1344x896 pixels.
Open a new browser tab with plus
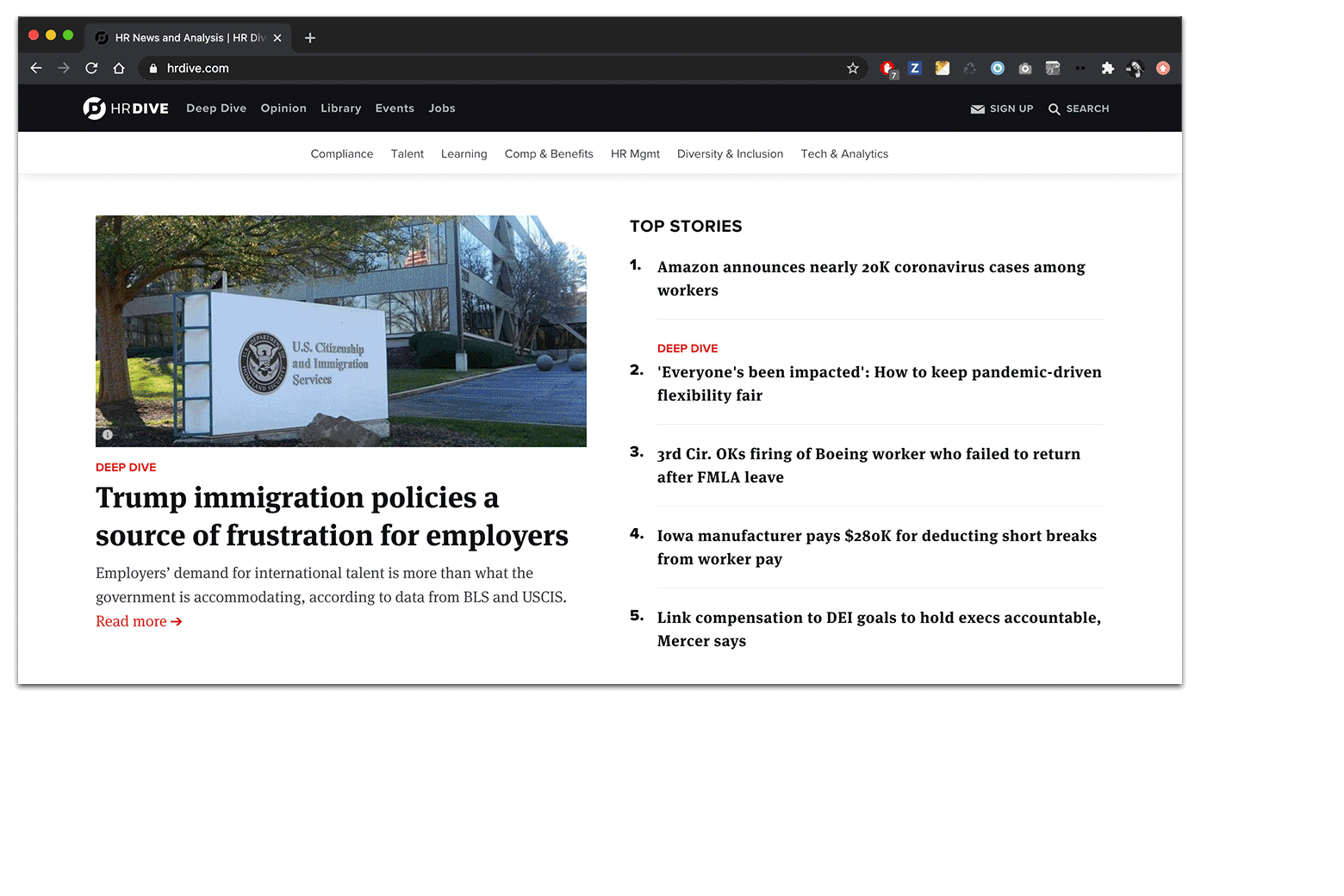point(310,38)
